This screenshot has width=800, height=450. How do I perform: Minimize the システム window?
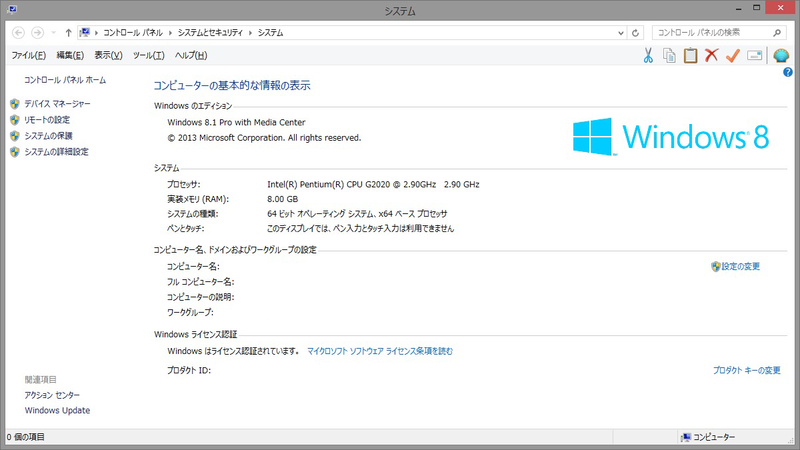[x=738, y=9]
